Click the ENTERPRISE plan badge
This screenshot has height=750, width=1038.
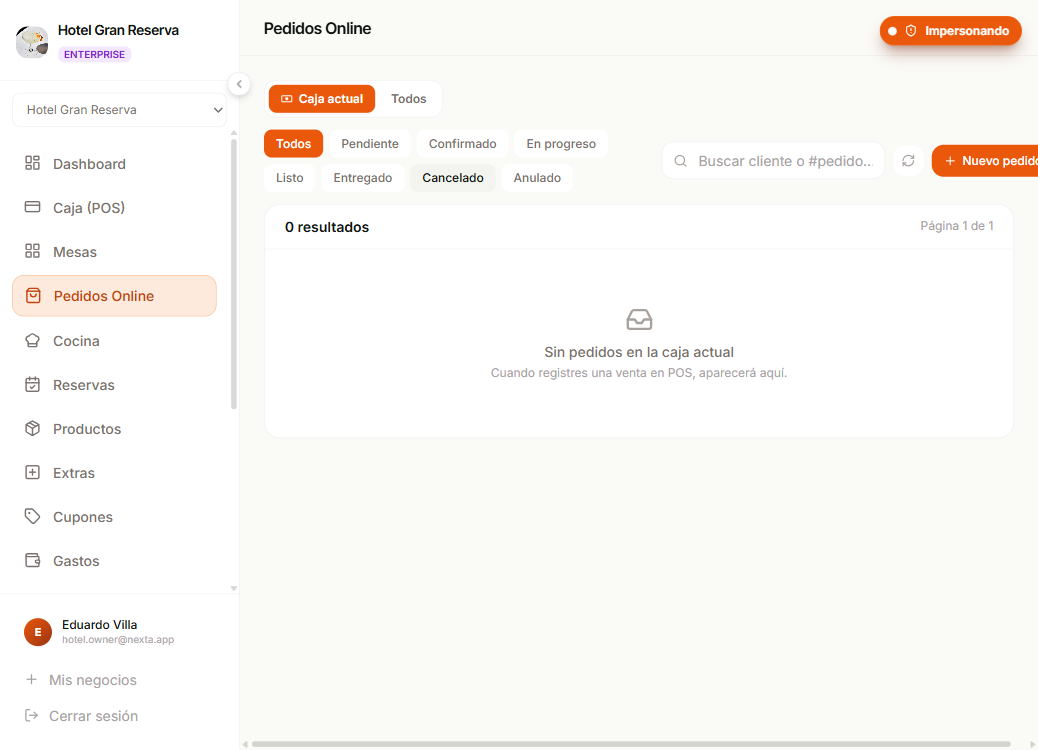click(95, 54)
